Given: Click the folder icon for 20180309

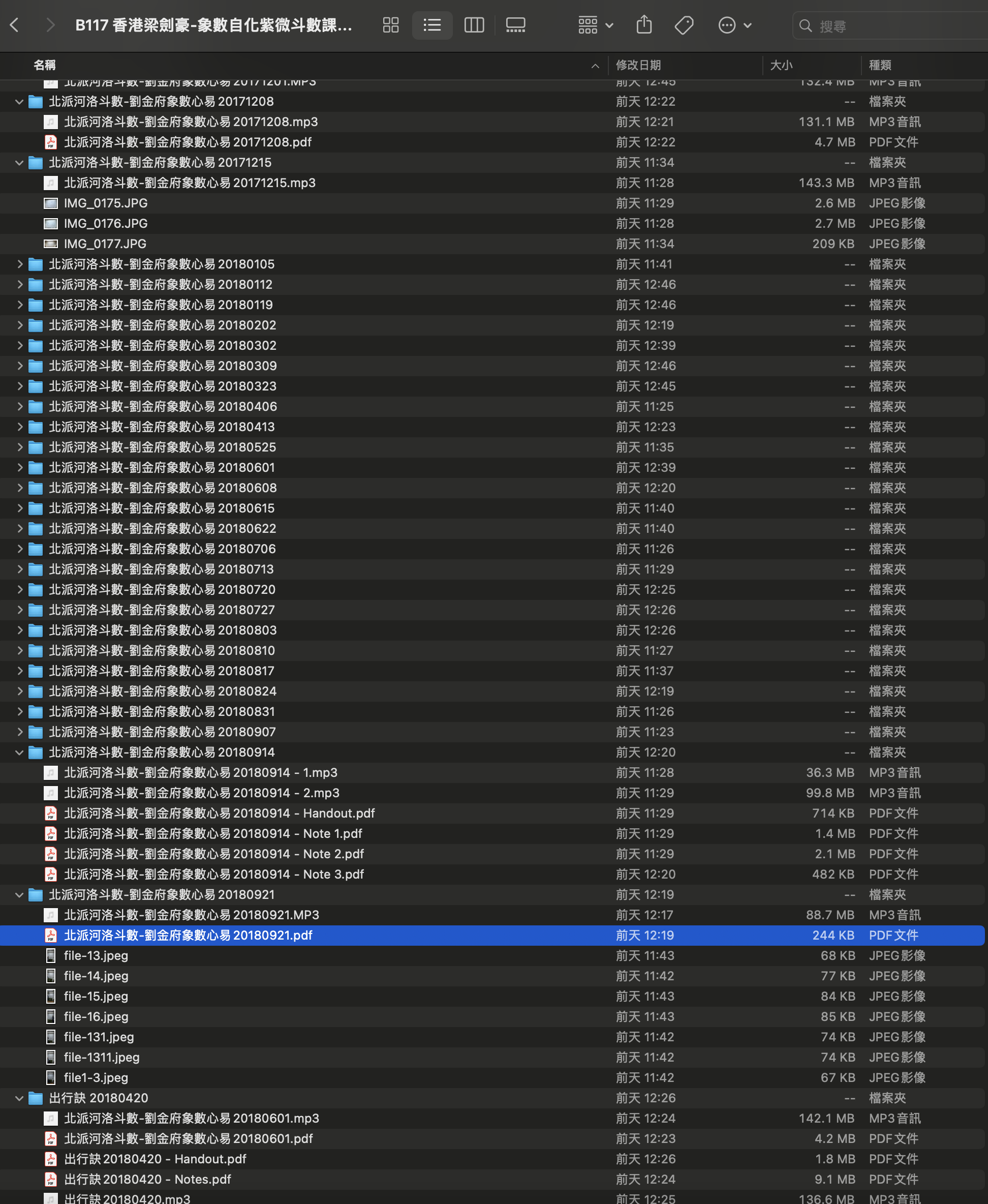Looking at the screenshot, I should point(35,366).
